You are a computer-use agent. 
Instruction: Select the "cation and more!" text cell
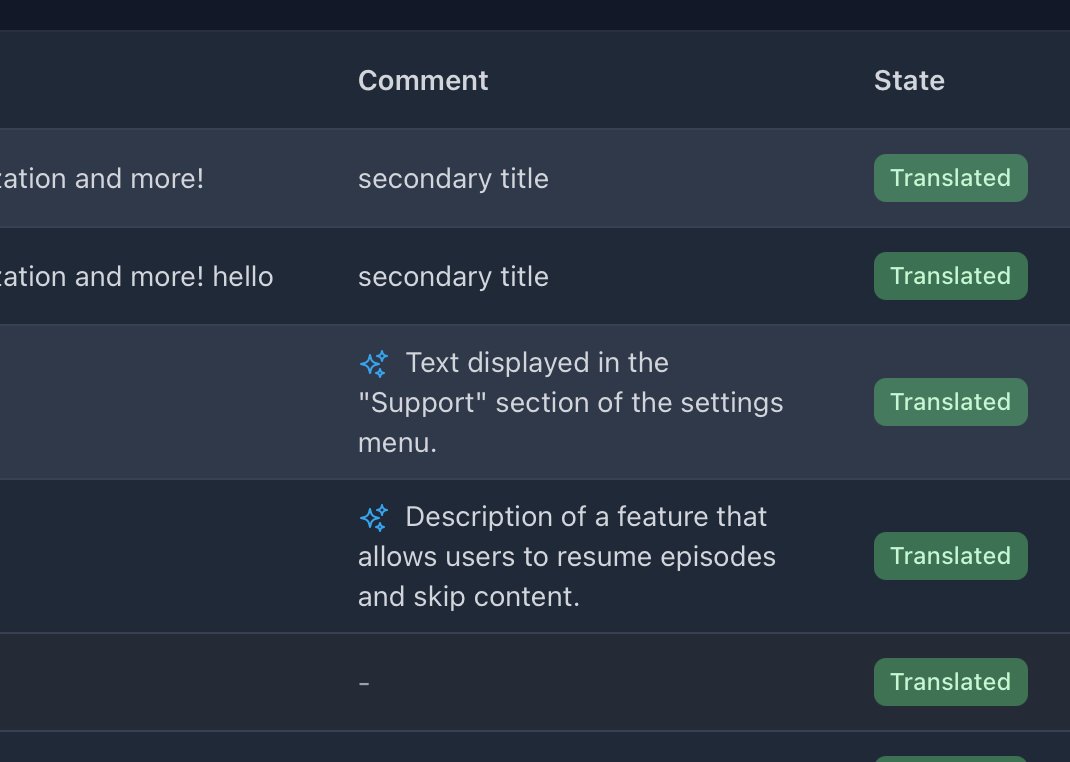[102, 179]
